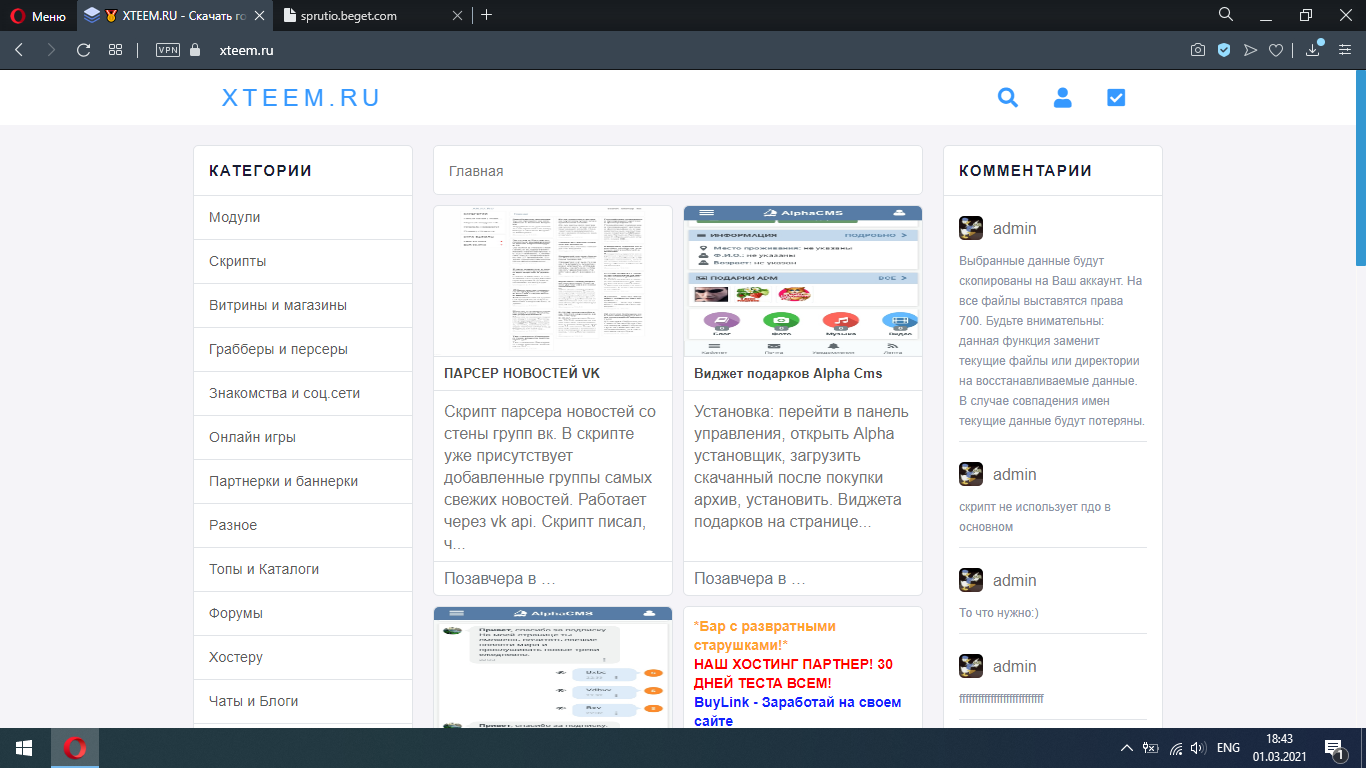Click the XTEEM.RU site logo
The width and height of the screenshot is (1366, 768).
[x=301, y=98]
